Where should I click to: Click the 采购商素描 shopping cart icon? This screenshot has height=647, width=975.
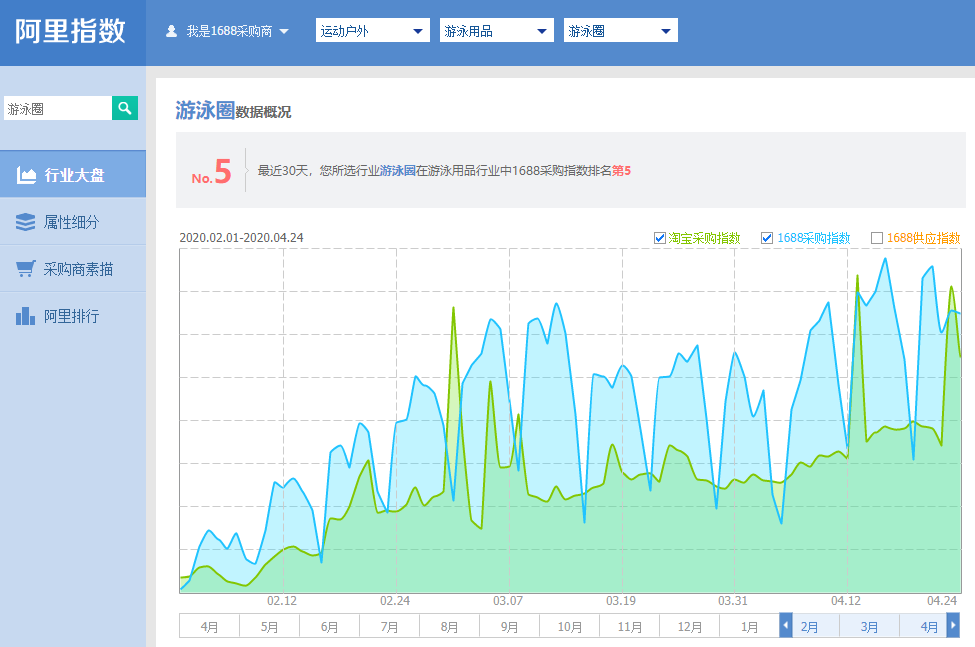[26, 269]
